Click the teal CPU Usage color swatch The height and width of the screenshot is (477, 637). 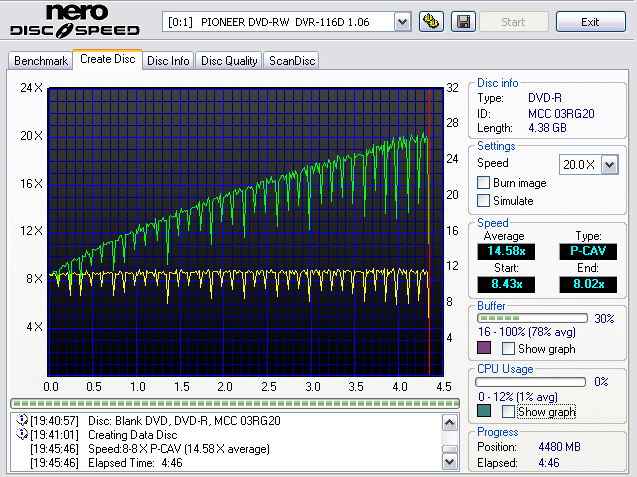point(485,411)
